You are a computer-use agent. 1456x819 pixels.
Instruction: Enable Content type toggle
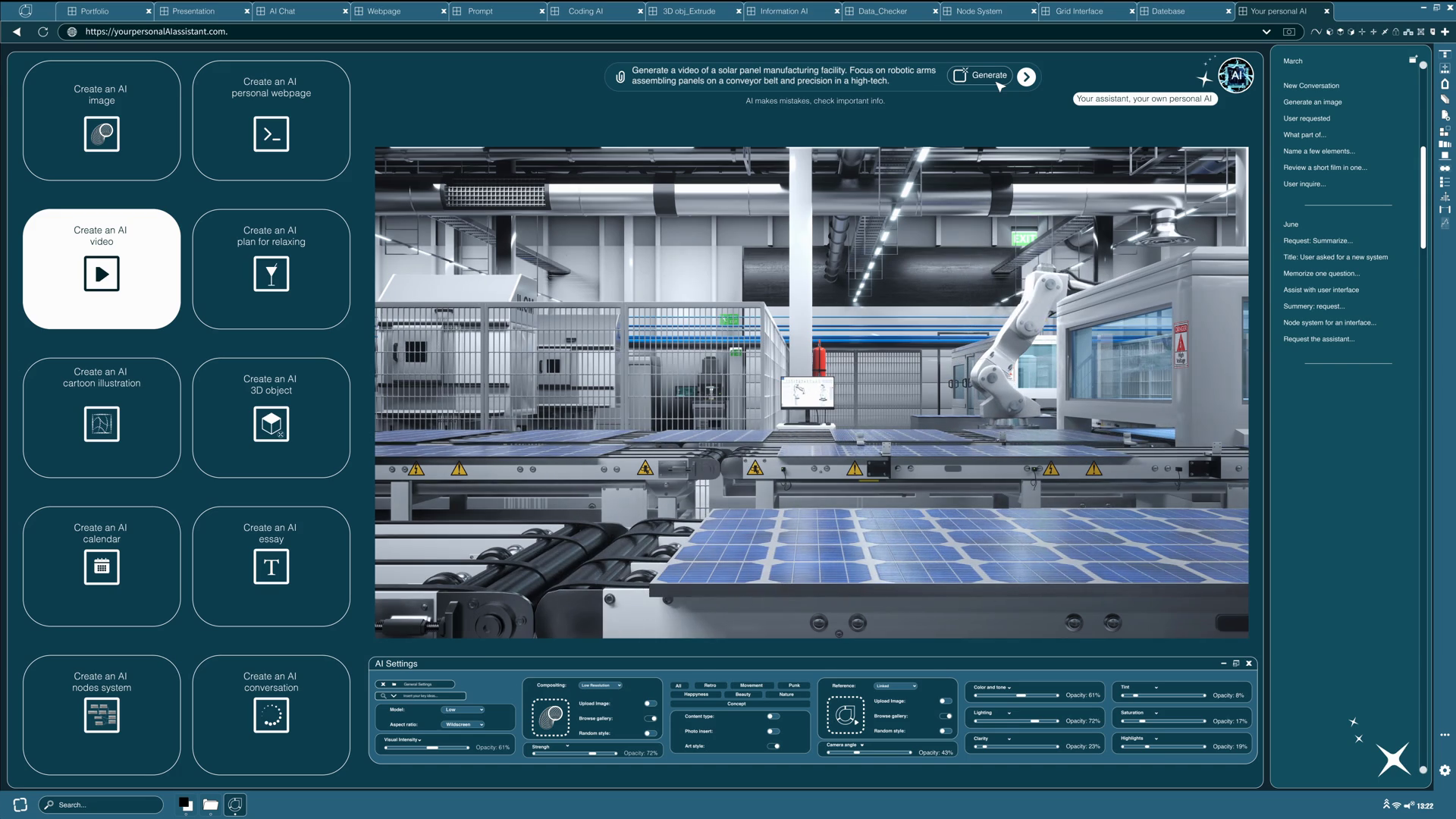[773, 716]
